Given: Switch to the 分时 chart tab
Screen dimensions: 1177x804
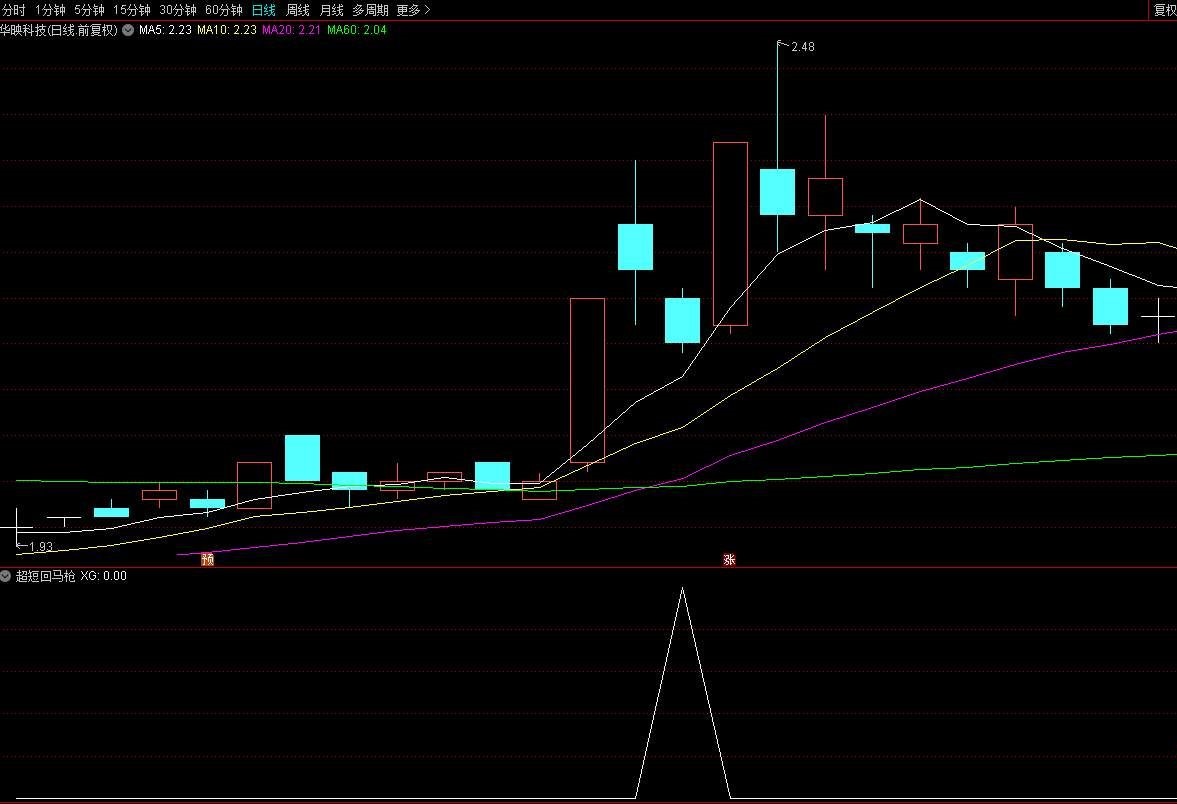Looking at the screenshot, I should [x=13, y=11].
